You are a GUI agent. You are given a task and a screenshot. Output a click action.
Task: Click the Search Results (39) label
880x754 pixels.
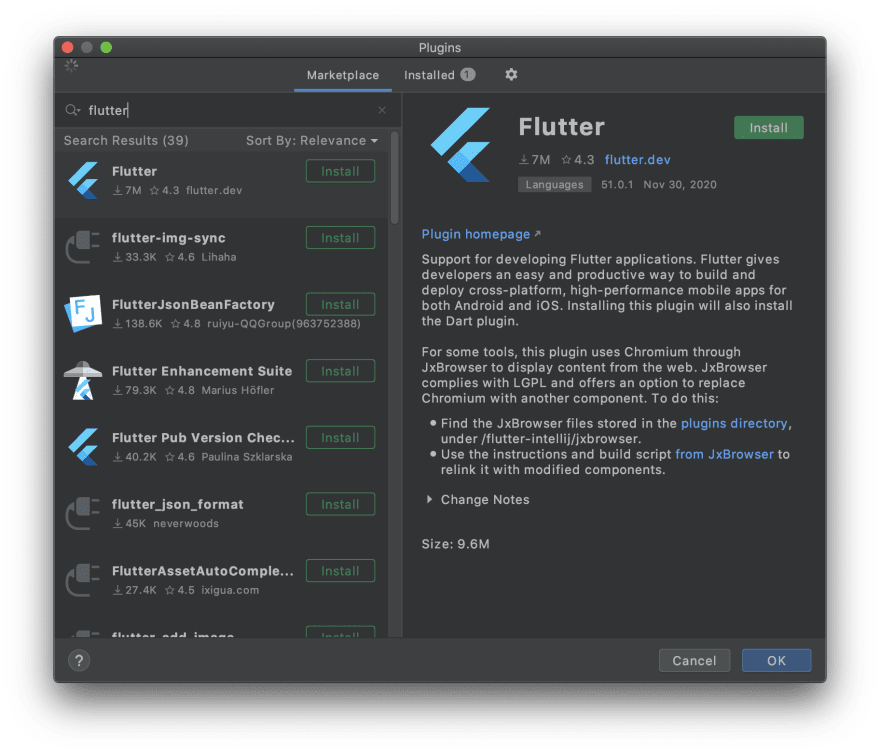(126, 140)
